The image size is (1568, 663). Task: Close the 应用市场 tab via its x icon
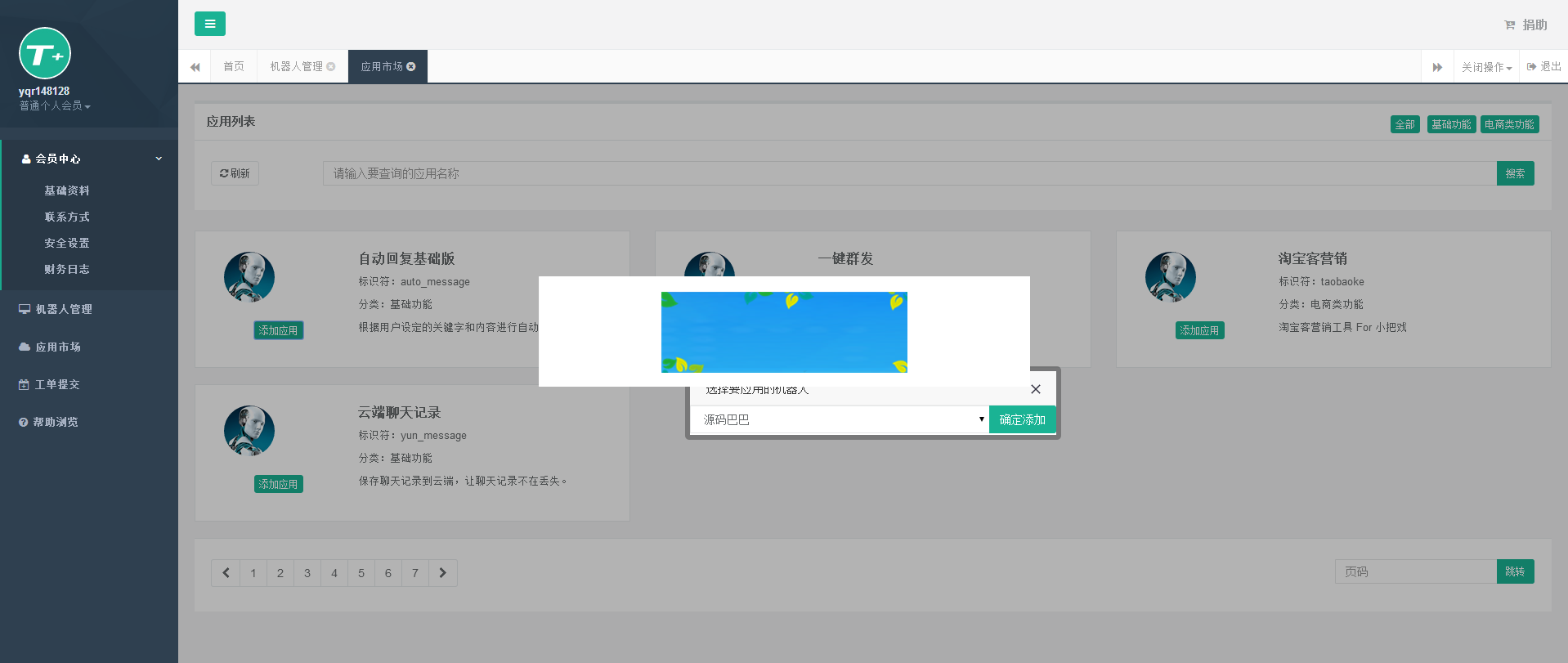[411, 67]
